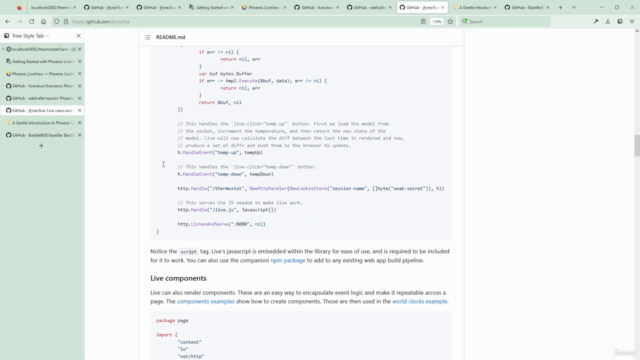Switch to Getting Started top tab
640x360 pixels.
pyautogui.click(x=211, y=7)
